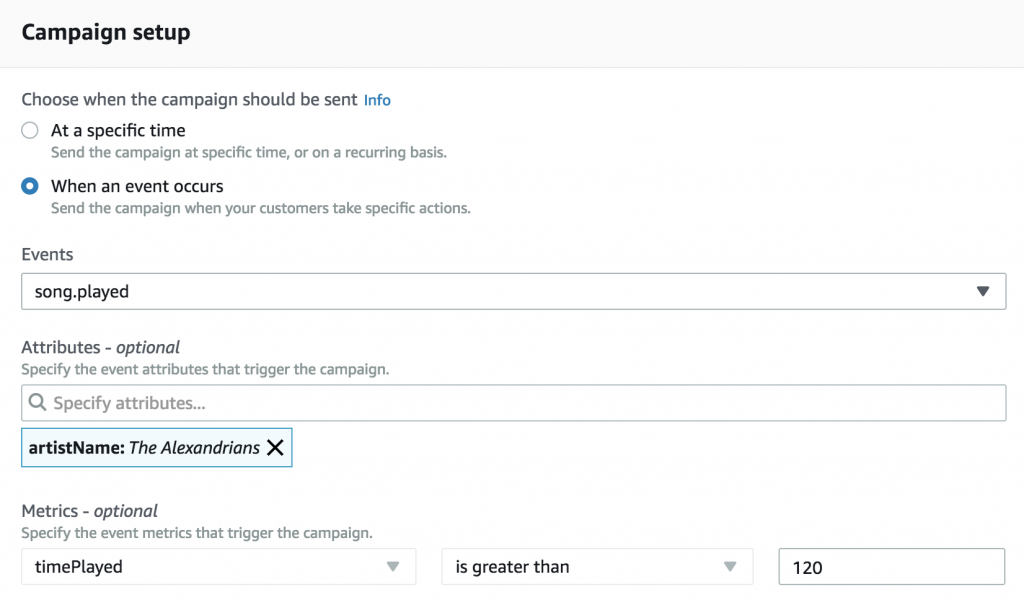Click the metric value field containing 120

(890, 567)
